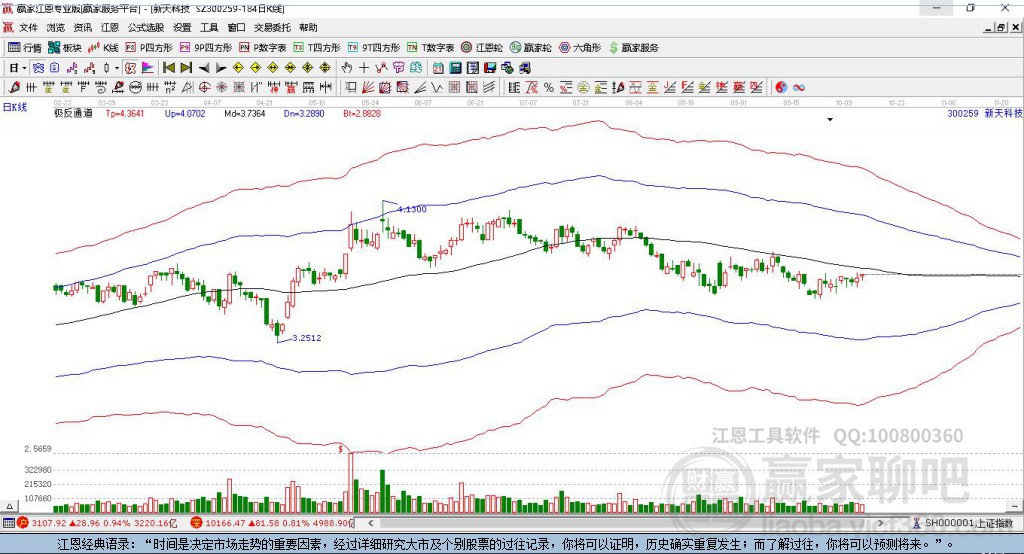Open the 板块 sector view
This screenshot has height=554, width=1024.
click(x=65, y=48)
